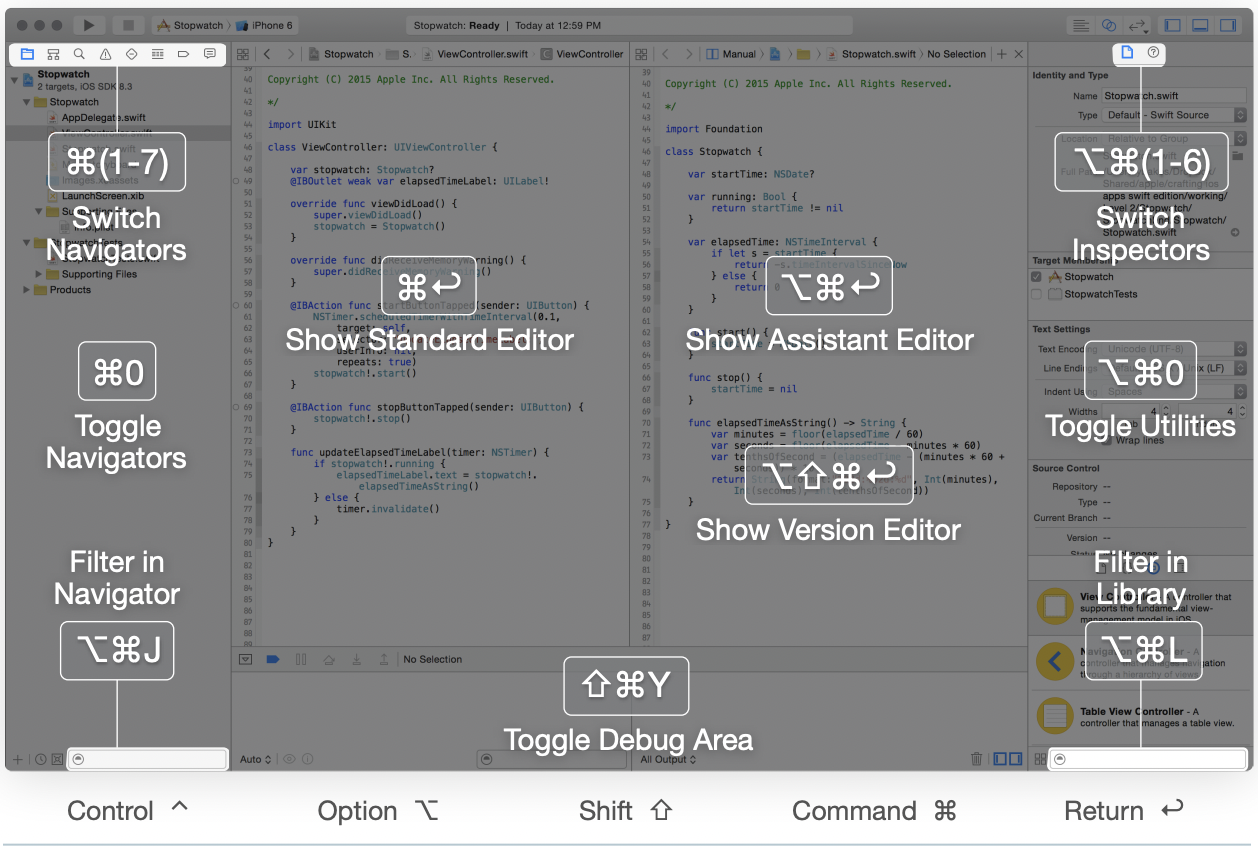Show the Version editor toolbar button
1258x848 pixels.
(x=1137, y=25)
